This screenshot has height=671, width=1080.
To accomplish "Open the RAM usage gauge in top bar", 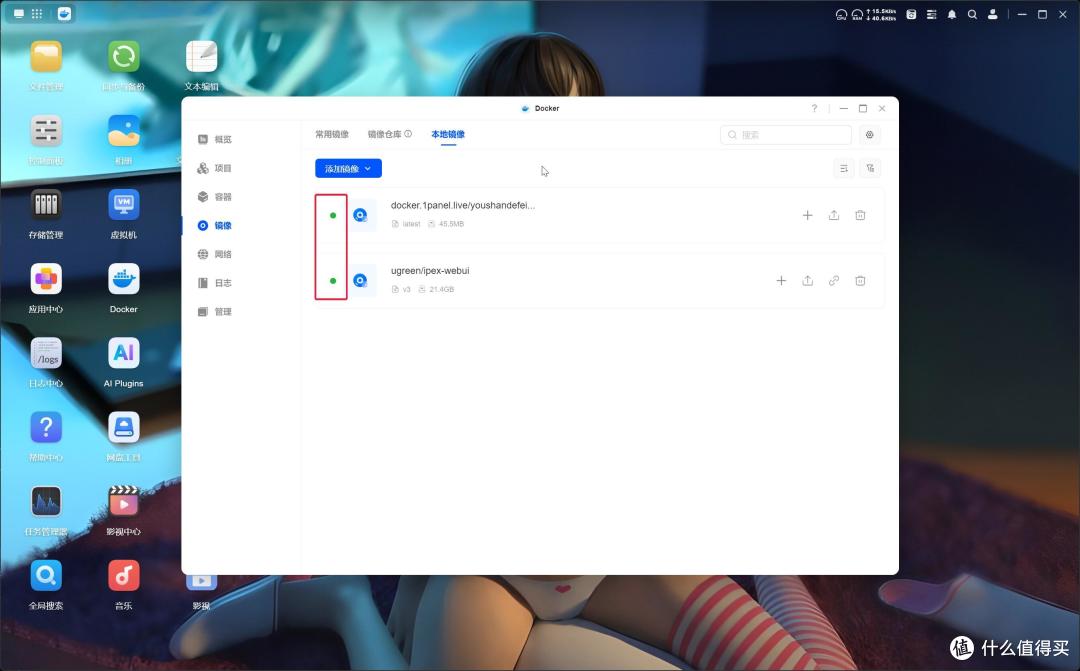I will tap(857, 14).
